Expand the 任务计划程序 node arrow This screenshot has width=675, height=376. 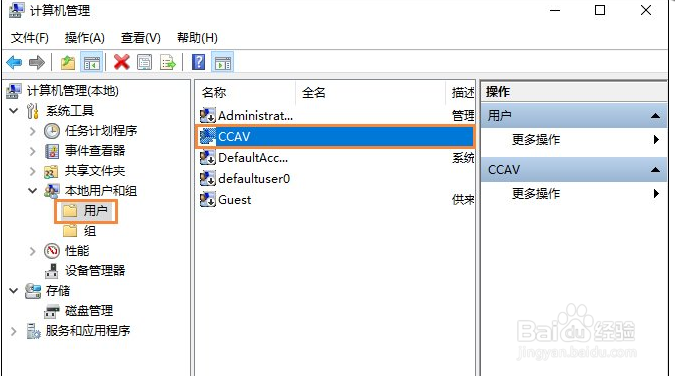click(33, 131)
